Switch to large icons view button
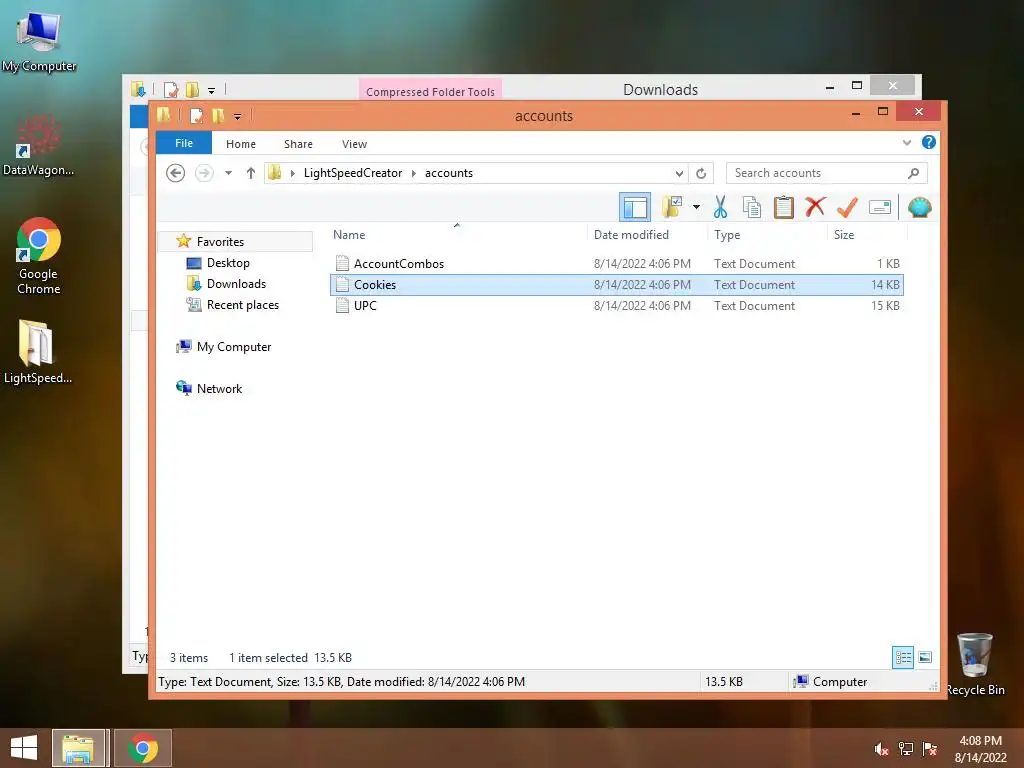1024x768 pixels. tap(925, 657)
